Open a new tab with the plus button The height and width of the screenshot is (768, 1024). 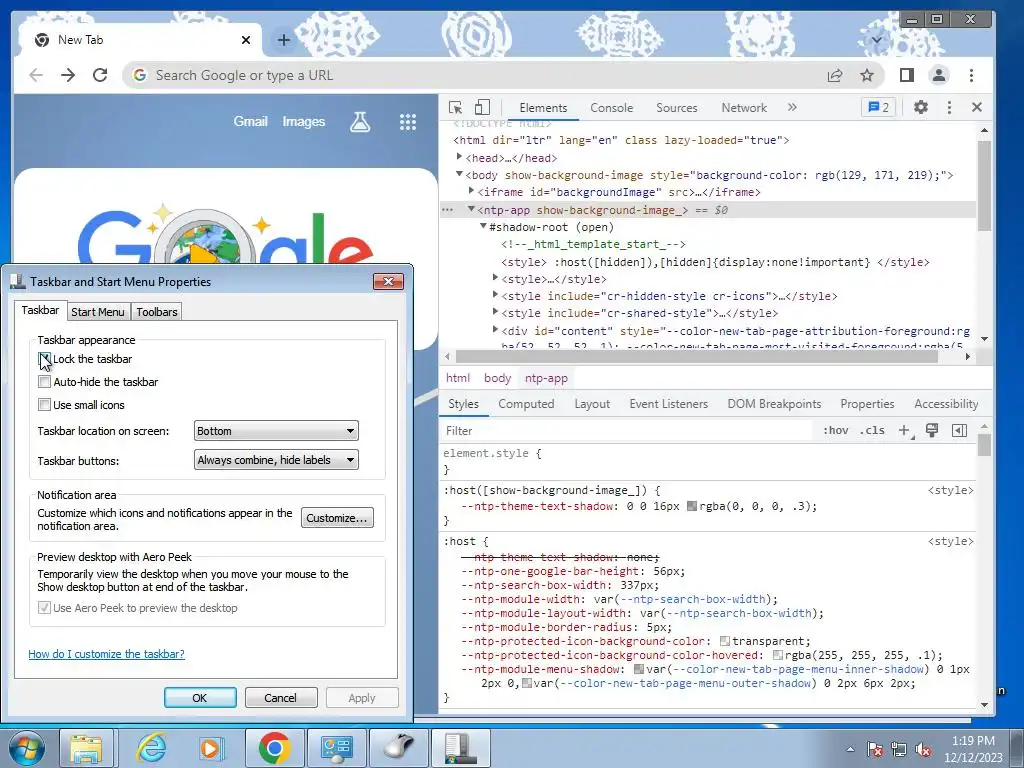pyautogui.click(x=283, y=40)
